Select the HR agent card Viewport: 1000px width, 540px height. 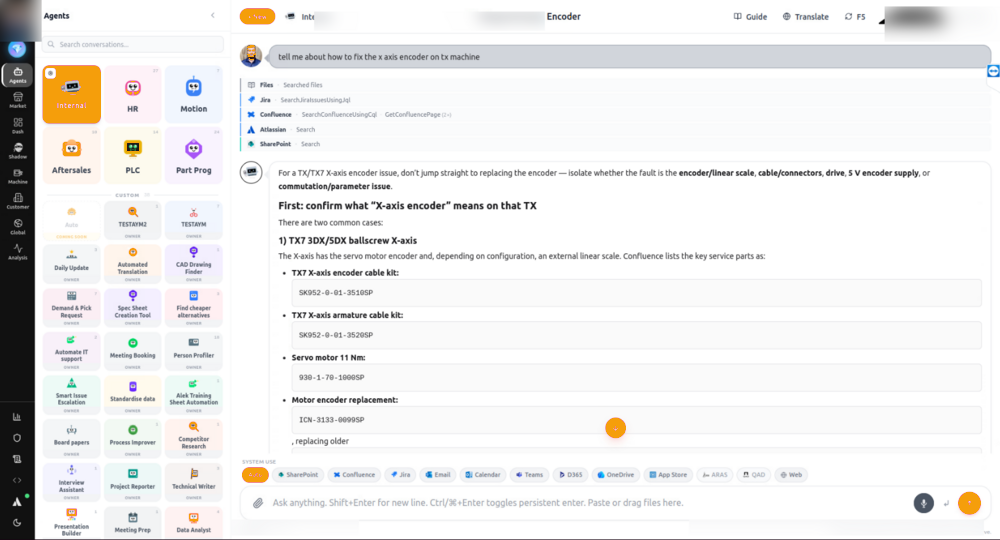tap(133, 94)
